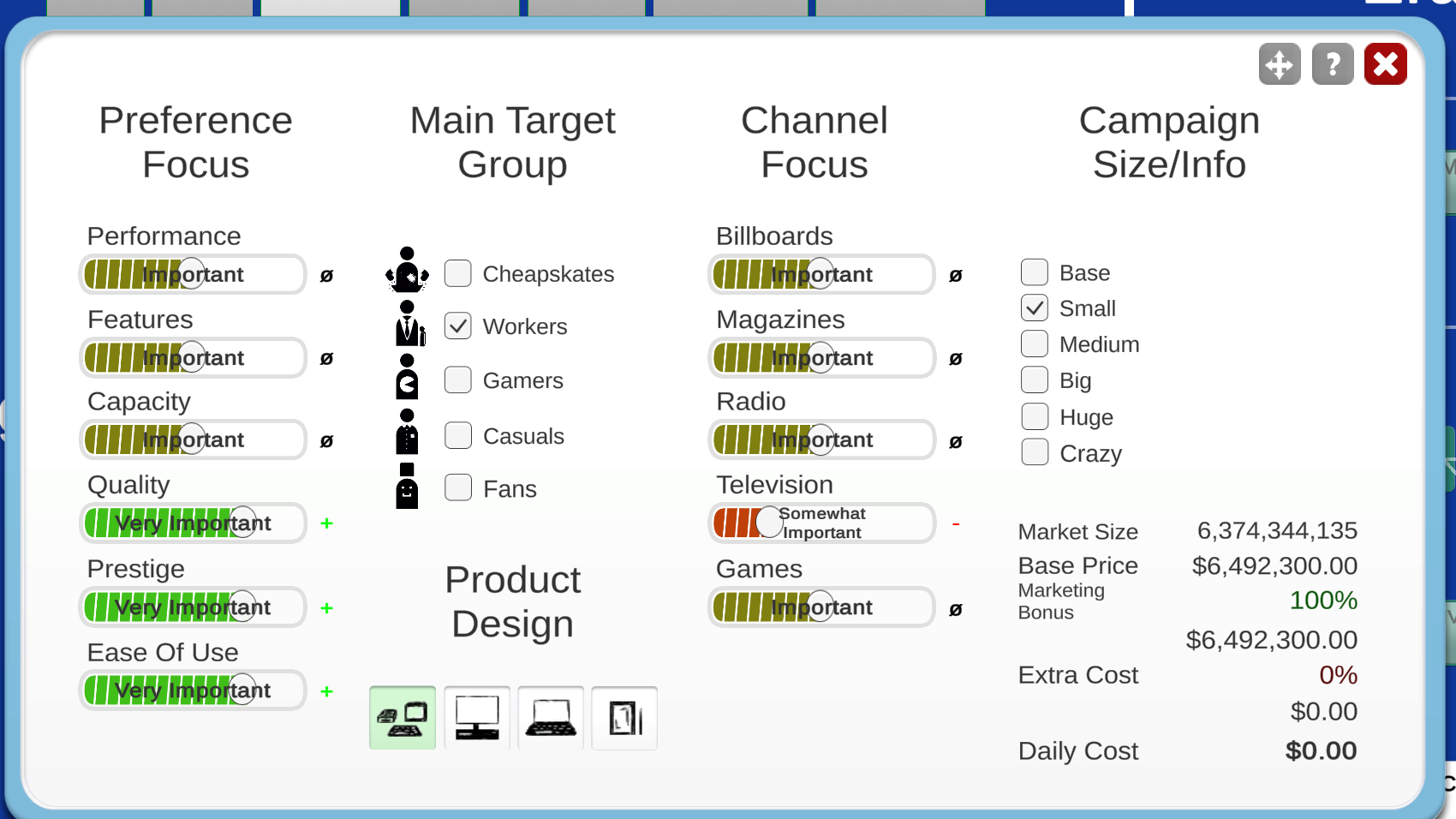Choose the phone product design icon
Viewport: 1456px width, 819px height.
point(624,718)
